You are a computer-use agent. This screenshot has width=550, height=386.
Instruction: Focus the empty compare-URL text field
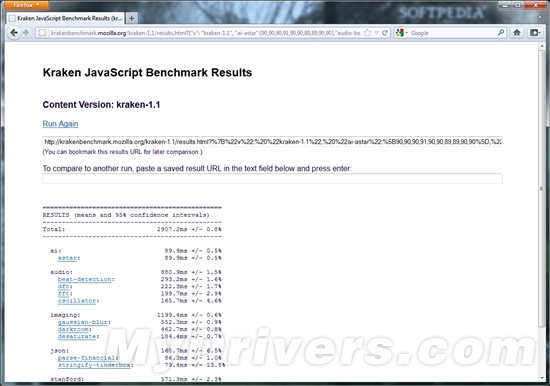(x=273, y=179)
